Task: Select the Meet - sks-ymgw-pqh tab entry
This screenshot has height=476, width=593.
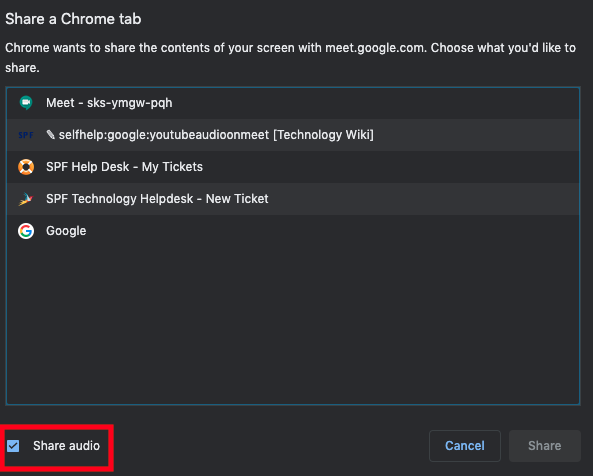Action: [x=293, y=103]
